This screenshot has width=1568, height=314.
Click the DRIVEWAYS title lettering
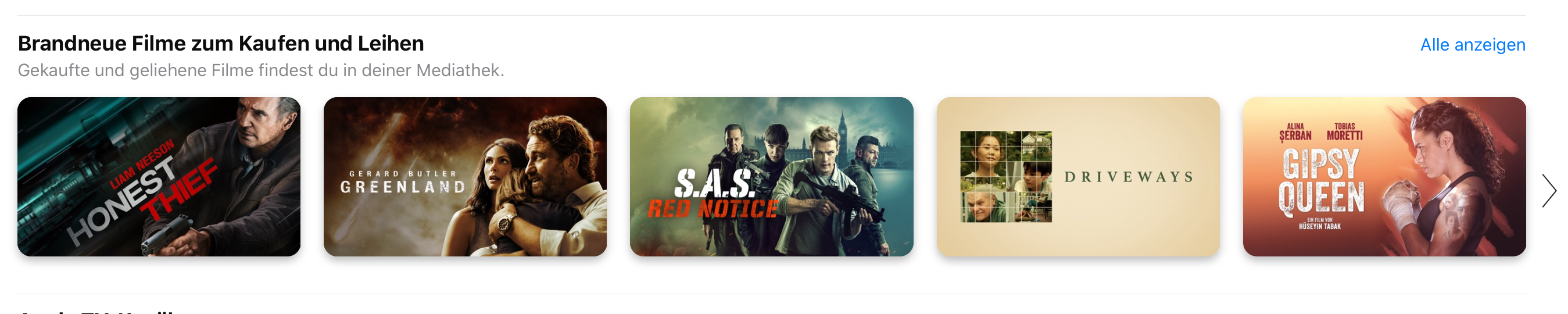click(x=1129, y=177)
